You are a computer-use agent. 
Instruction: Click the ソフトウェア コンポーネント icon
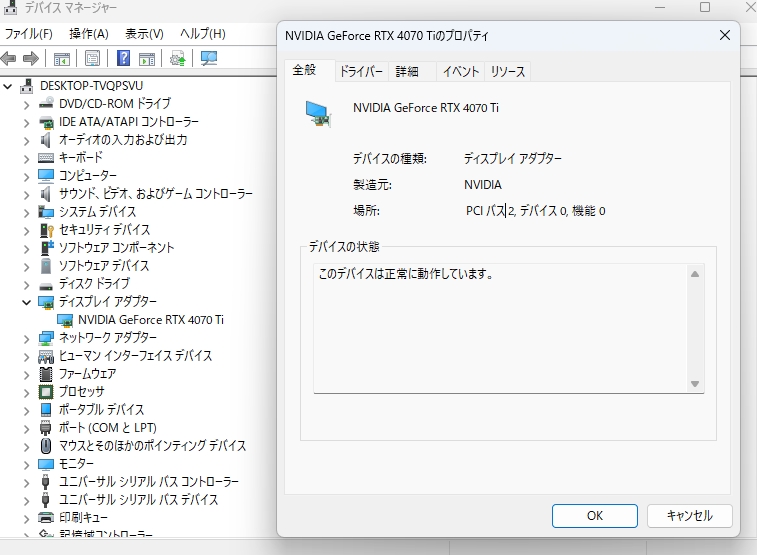click(x=46, y=248)
